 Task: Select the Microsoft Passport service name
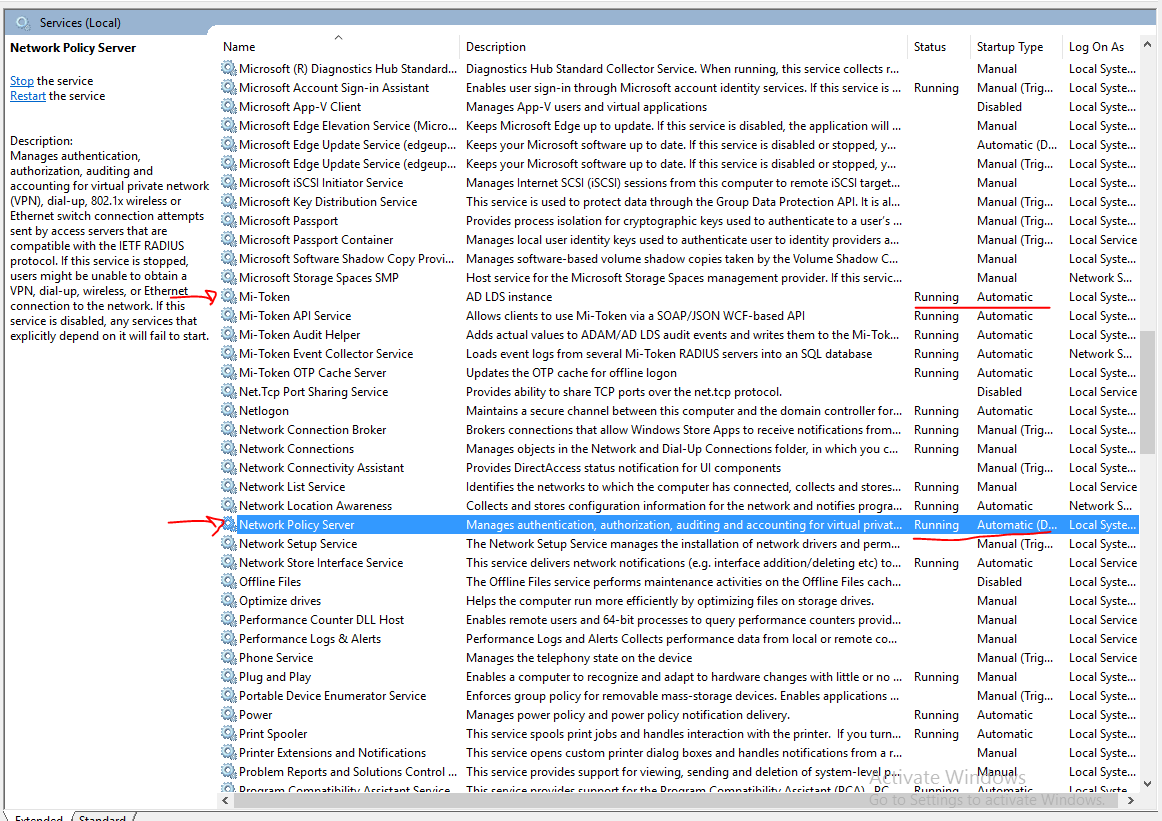click(x=288, y=221)
